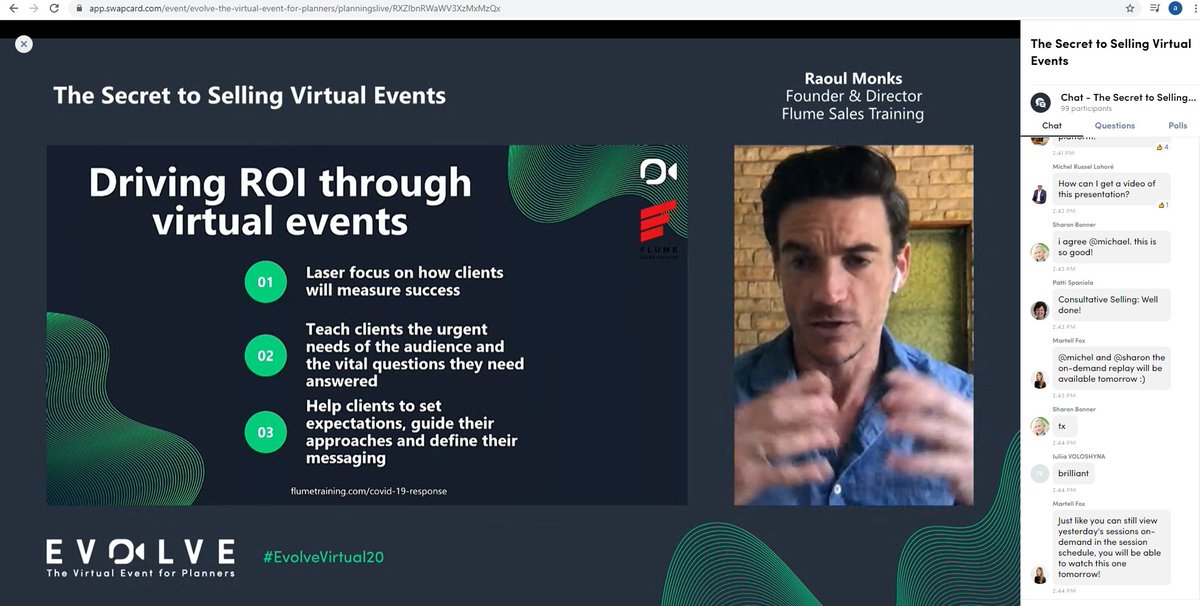Click the green 01 circle on slide

(265, 282)
